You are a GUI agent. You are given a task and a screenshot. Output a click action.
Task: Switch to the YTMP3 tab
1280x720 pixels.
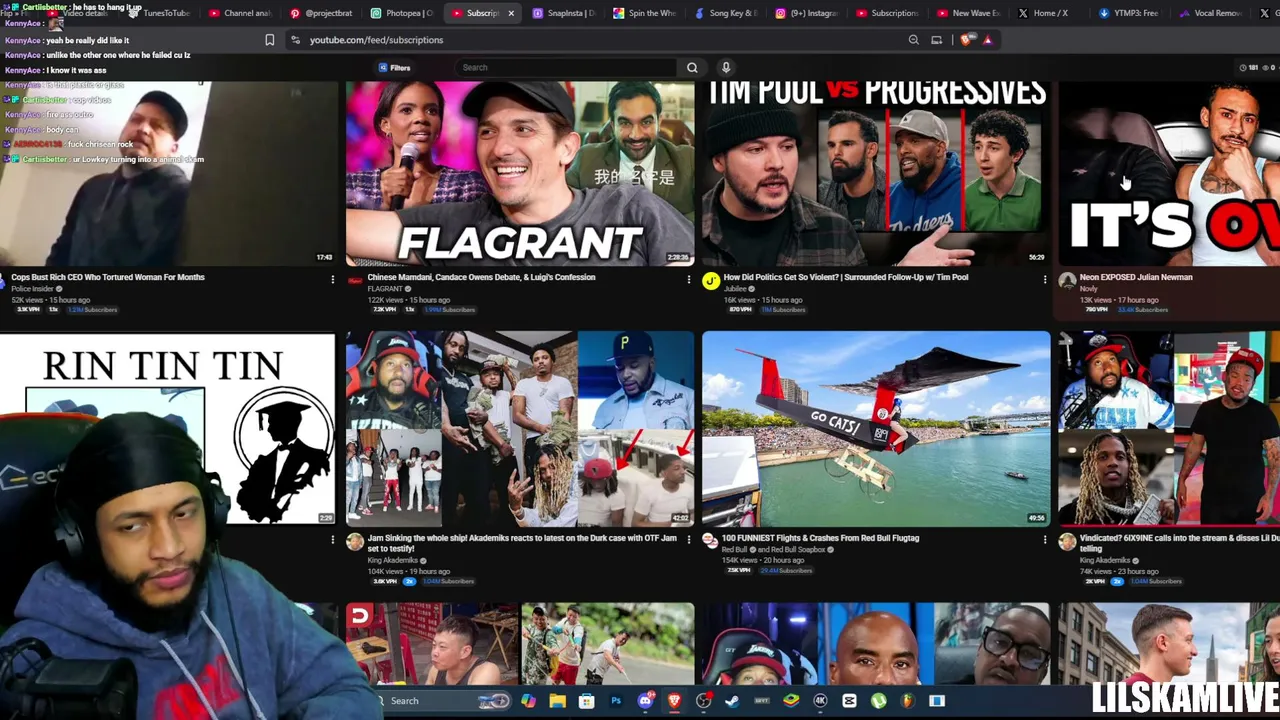click(x=1128, y=13)
